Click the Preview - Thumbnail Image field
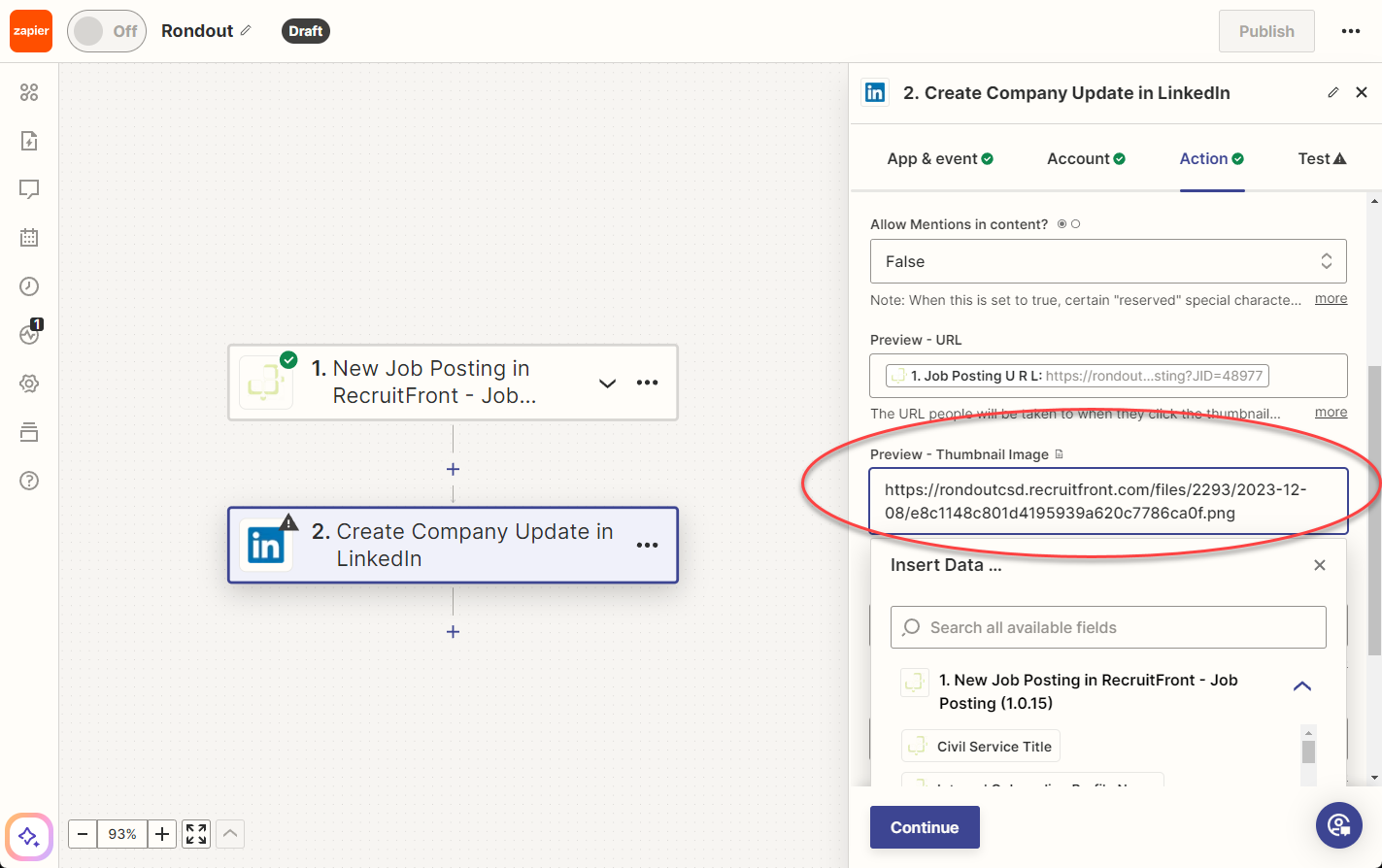The height and width of the screenshot is (868, 1382). pos(1108,501)
